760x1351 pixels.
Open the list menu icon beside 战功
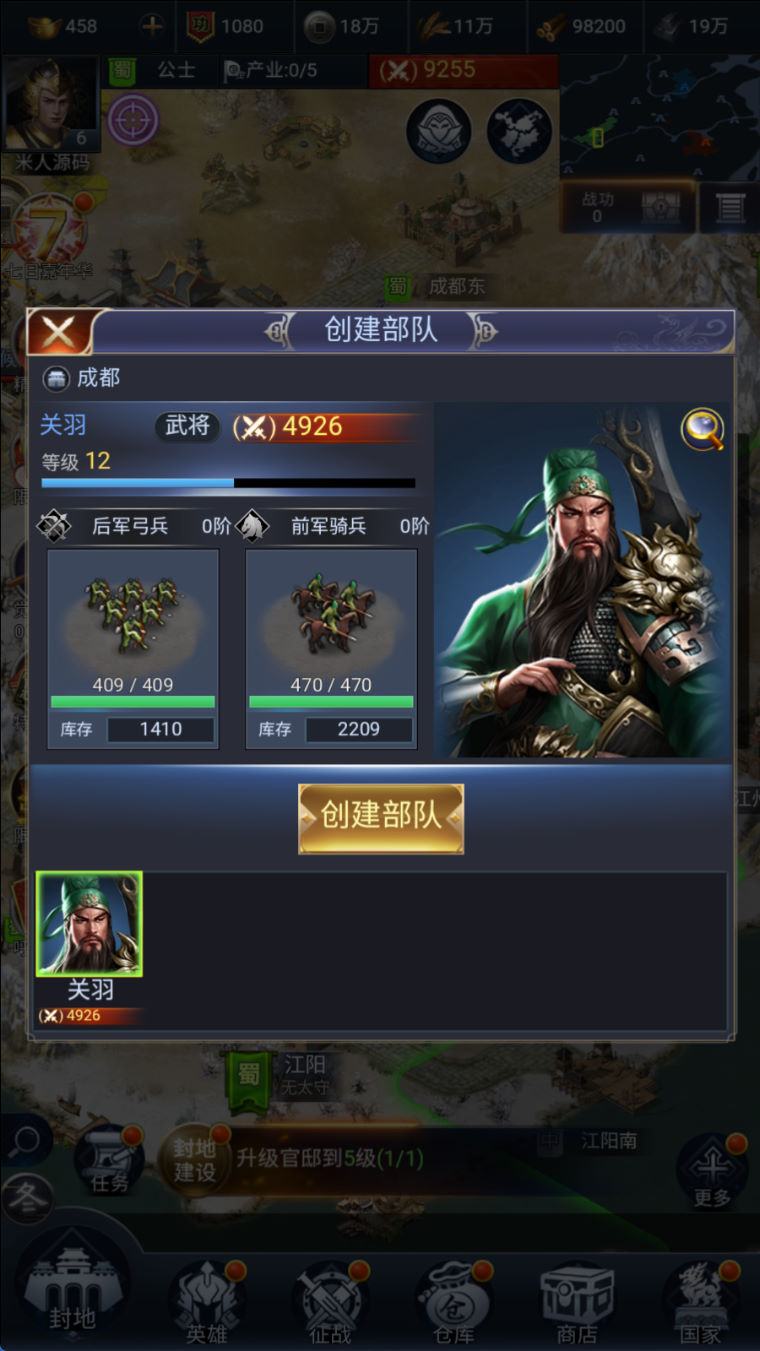coord(730,207)
